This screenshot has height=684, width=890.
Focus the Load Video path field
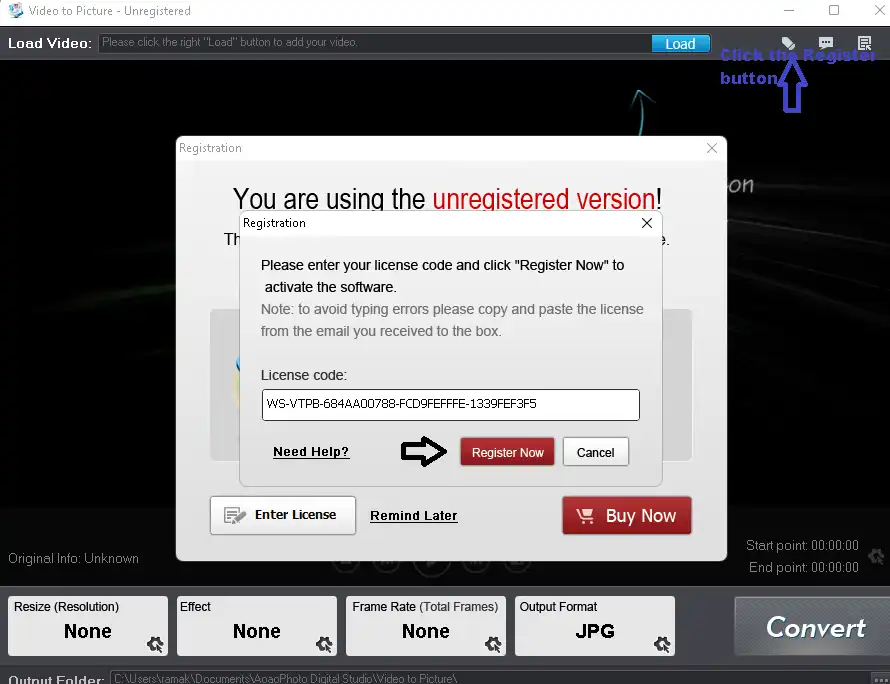pos(375,43)
